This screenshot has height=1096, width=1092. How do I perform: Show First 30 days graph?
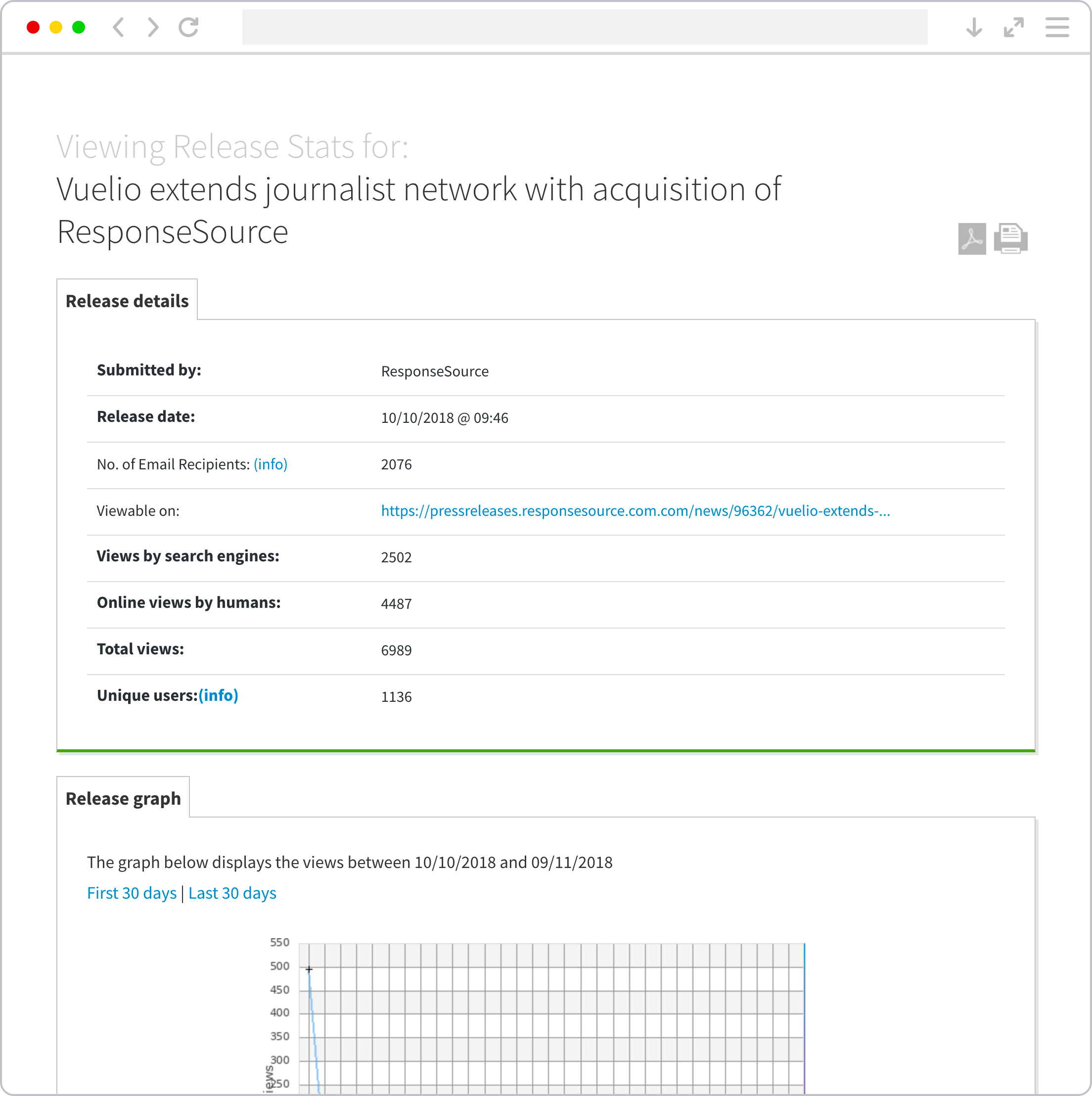pyautogui.click(x=132, y=893)
